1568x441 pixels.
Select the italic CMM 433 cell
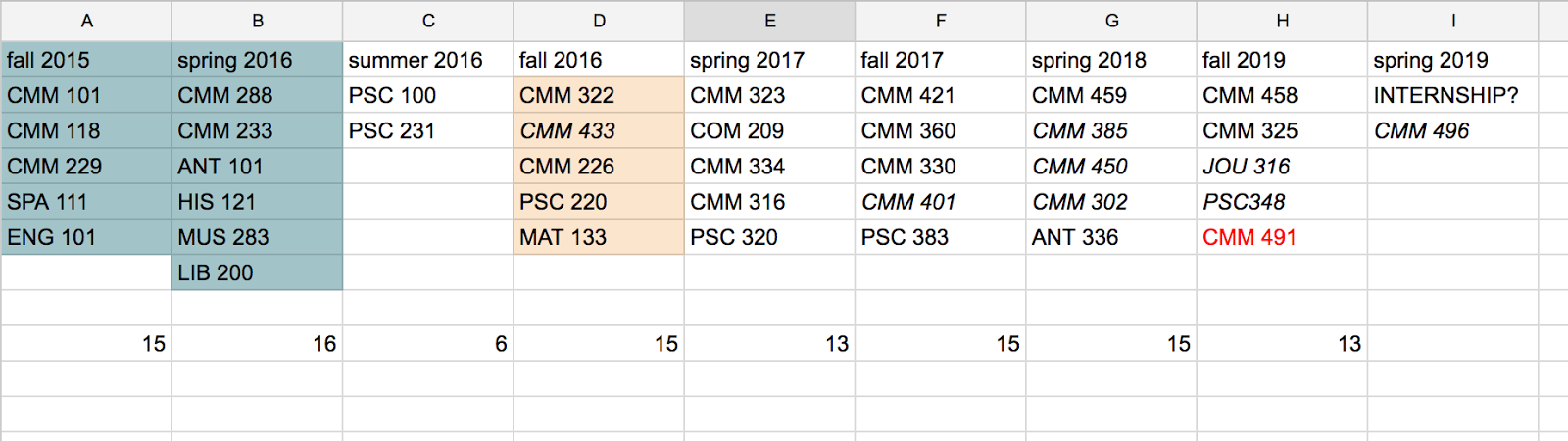(x=599, y=130)
